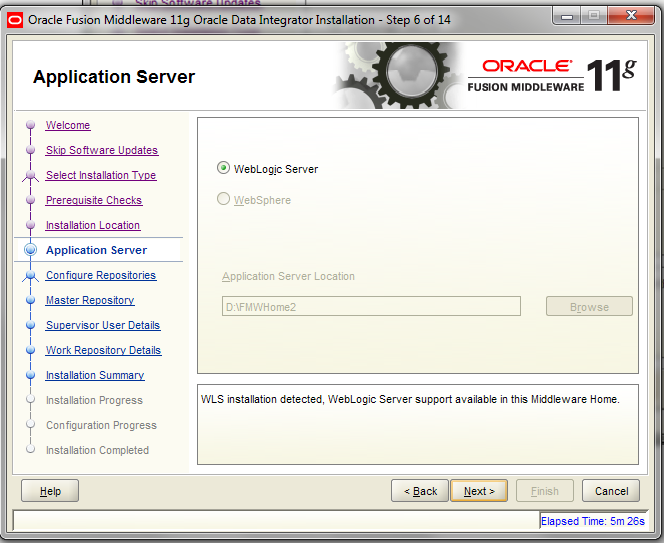Viewport: 664px width, 543px height.
Task: Jump to Select Installation Type step
Action: coord(101,175)
